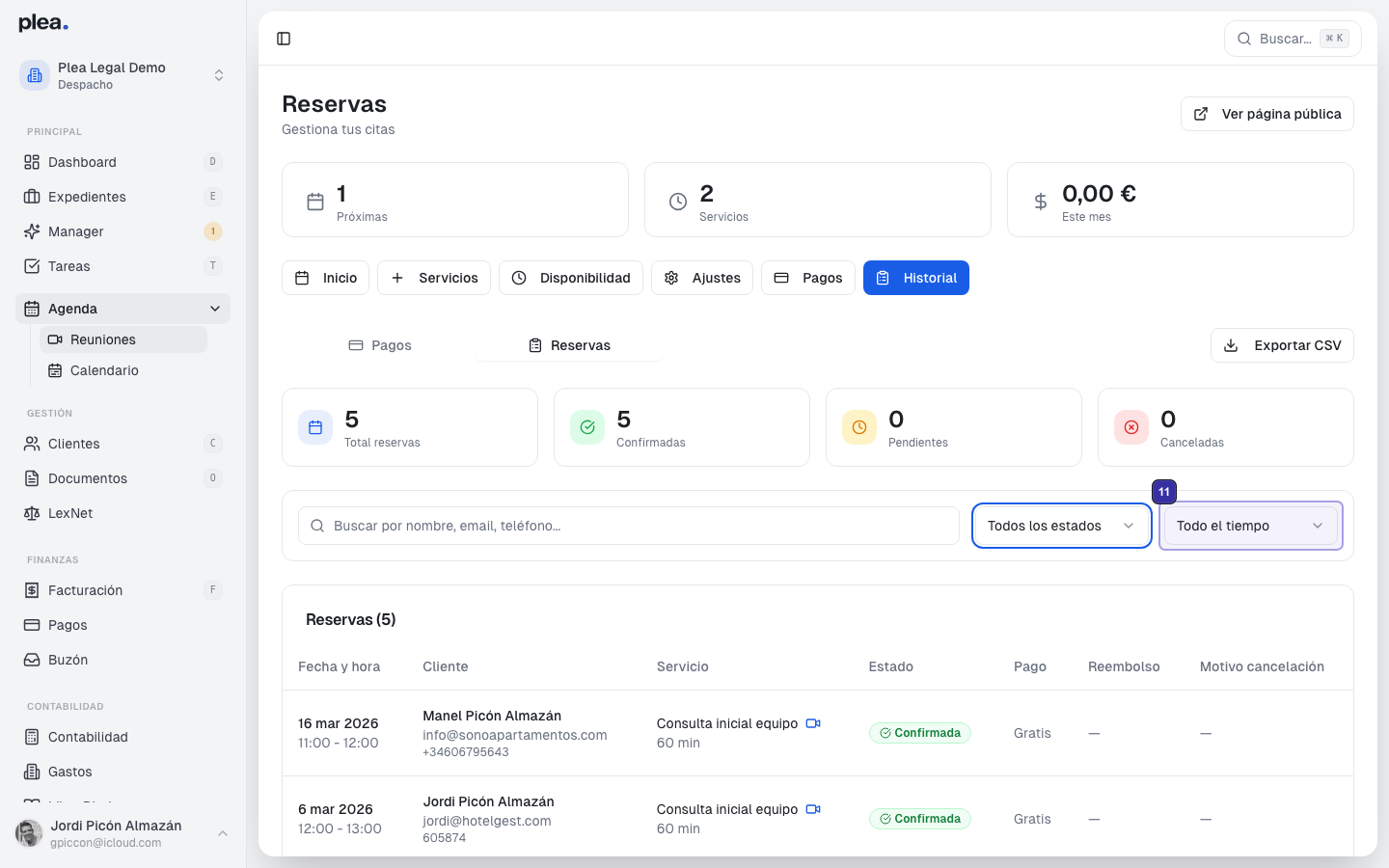Open Clientes in the sidebar
The width and height of the screenshot is (1389, 868).
[123, 444]
